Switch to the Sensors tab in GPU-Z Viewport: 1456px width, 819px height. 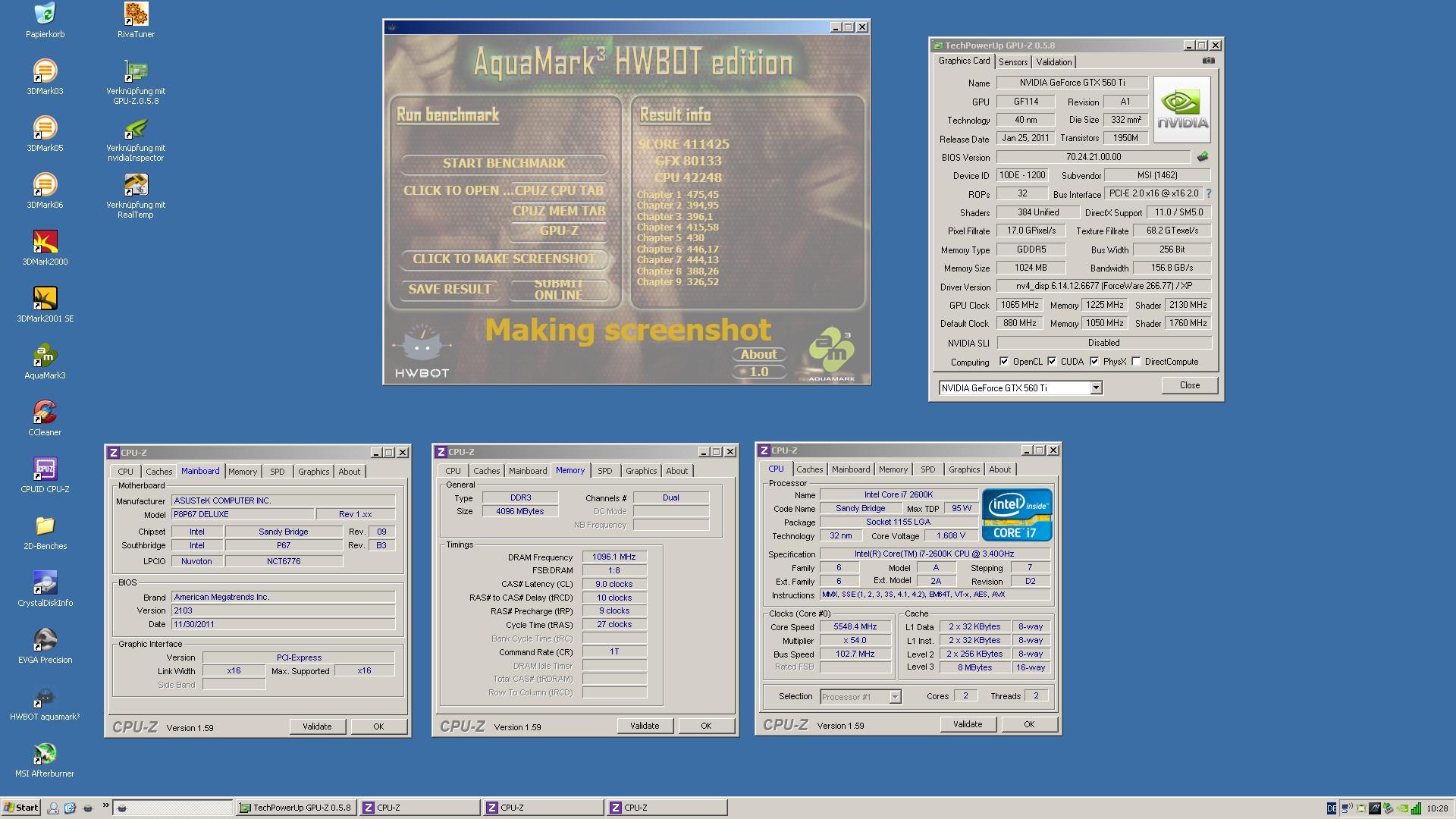pyautogui.click(x=1012, y=62)
